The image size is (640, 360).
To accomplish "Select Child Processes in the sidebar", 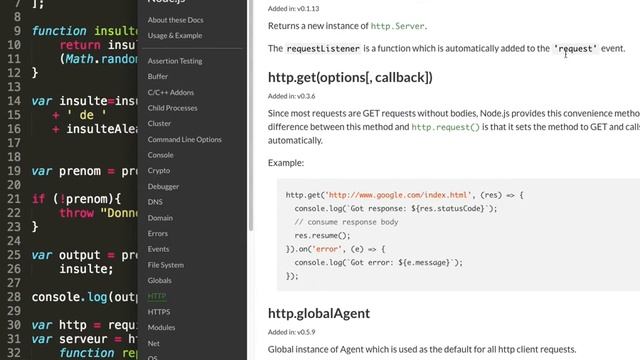I will click(x=172, y=108).
